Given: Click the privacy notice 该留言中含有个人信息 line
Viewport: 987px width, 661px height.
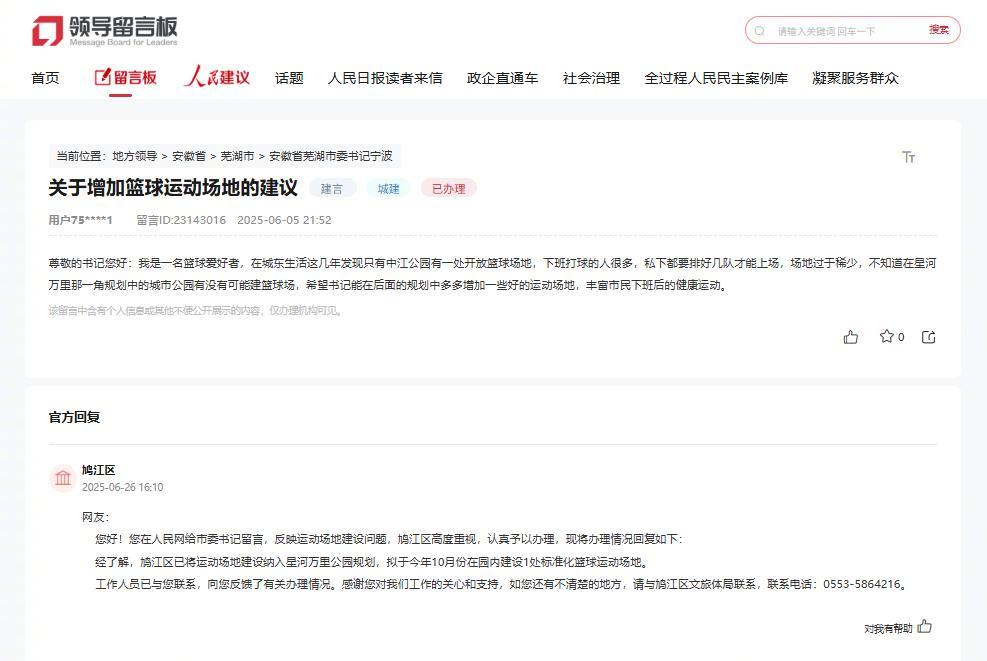Looking at the screenshot, I should [x=196, y=310].
